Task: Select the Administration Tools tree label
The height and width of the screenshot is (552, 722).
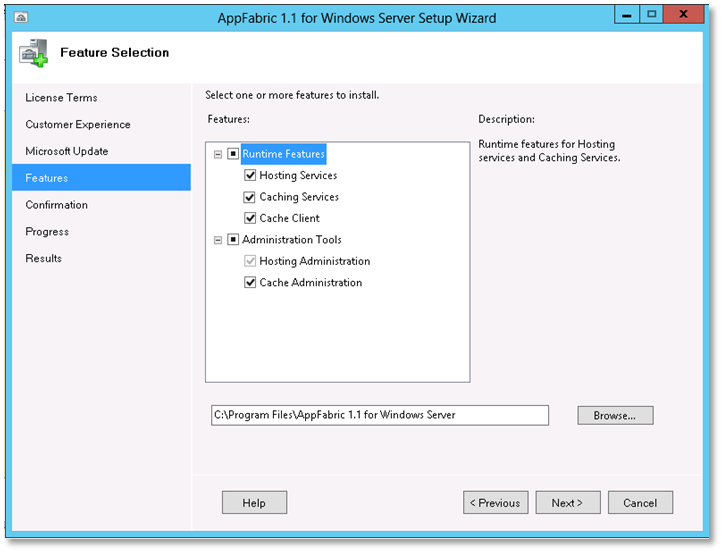Action: pyautogui.click(x=292, y=240)
